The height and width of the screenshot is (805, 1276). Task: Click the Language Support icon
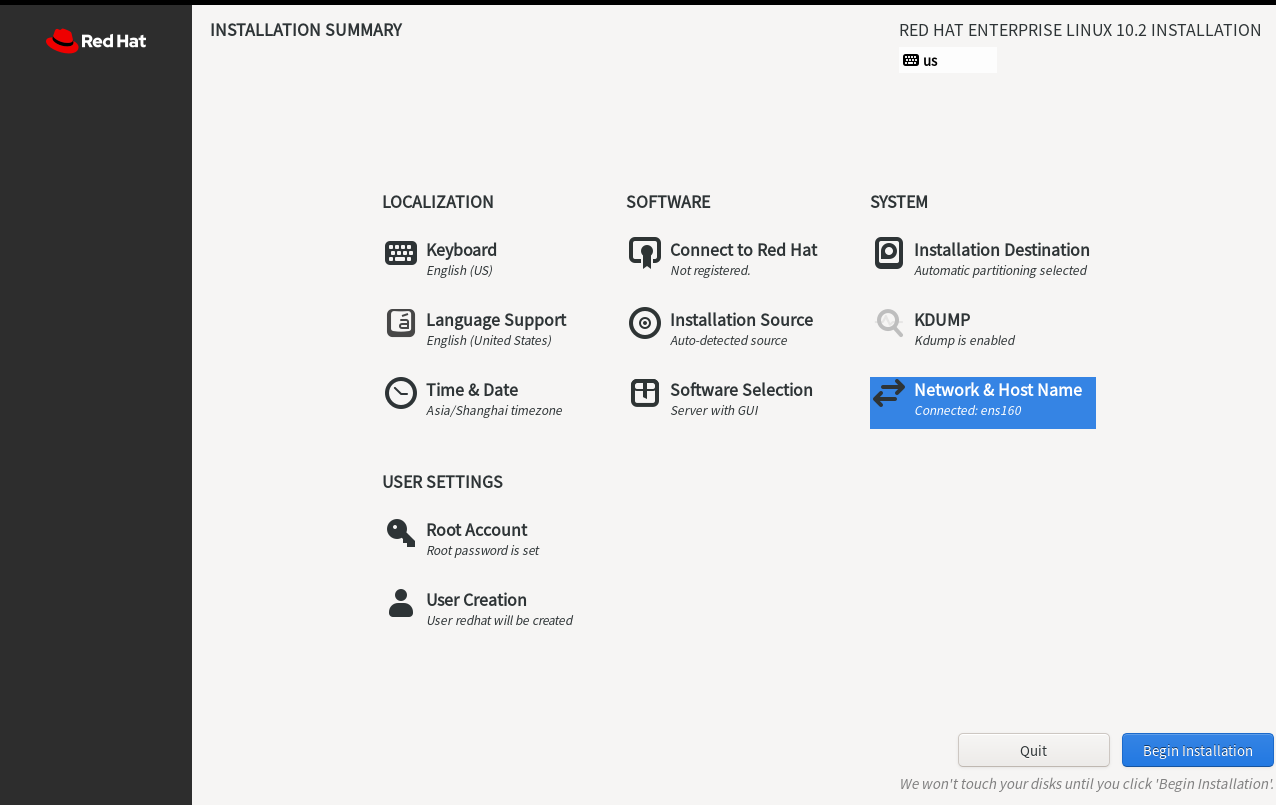401,323
